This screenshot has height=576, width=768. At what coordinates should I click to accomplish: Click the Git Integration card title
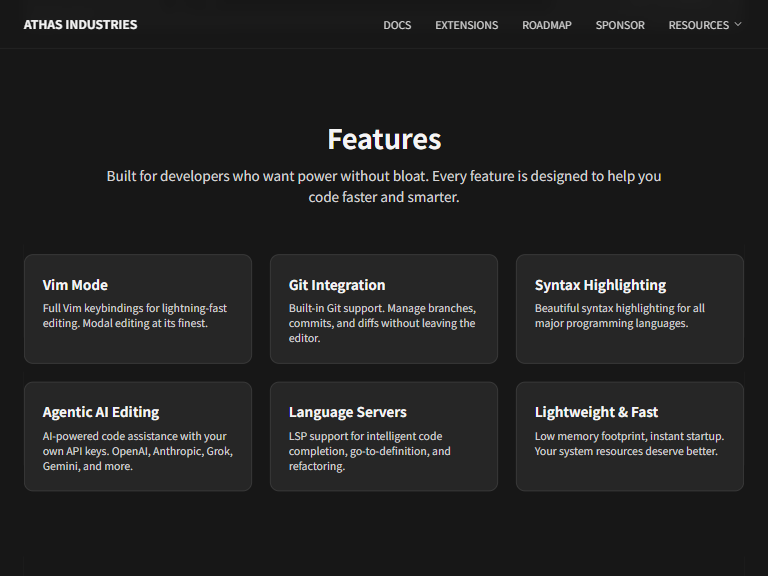337,285
